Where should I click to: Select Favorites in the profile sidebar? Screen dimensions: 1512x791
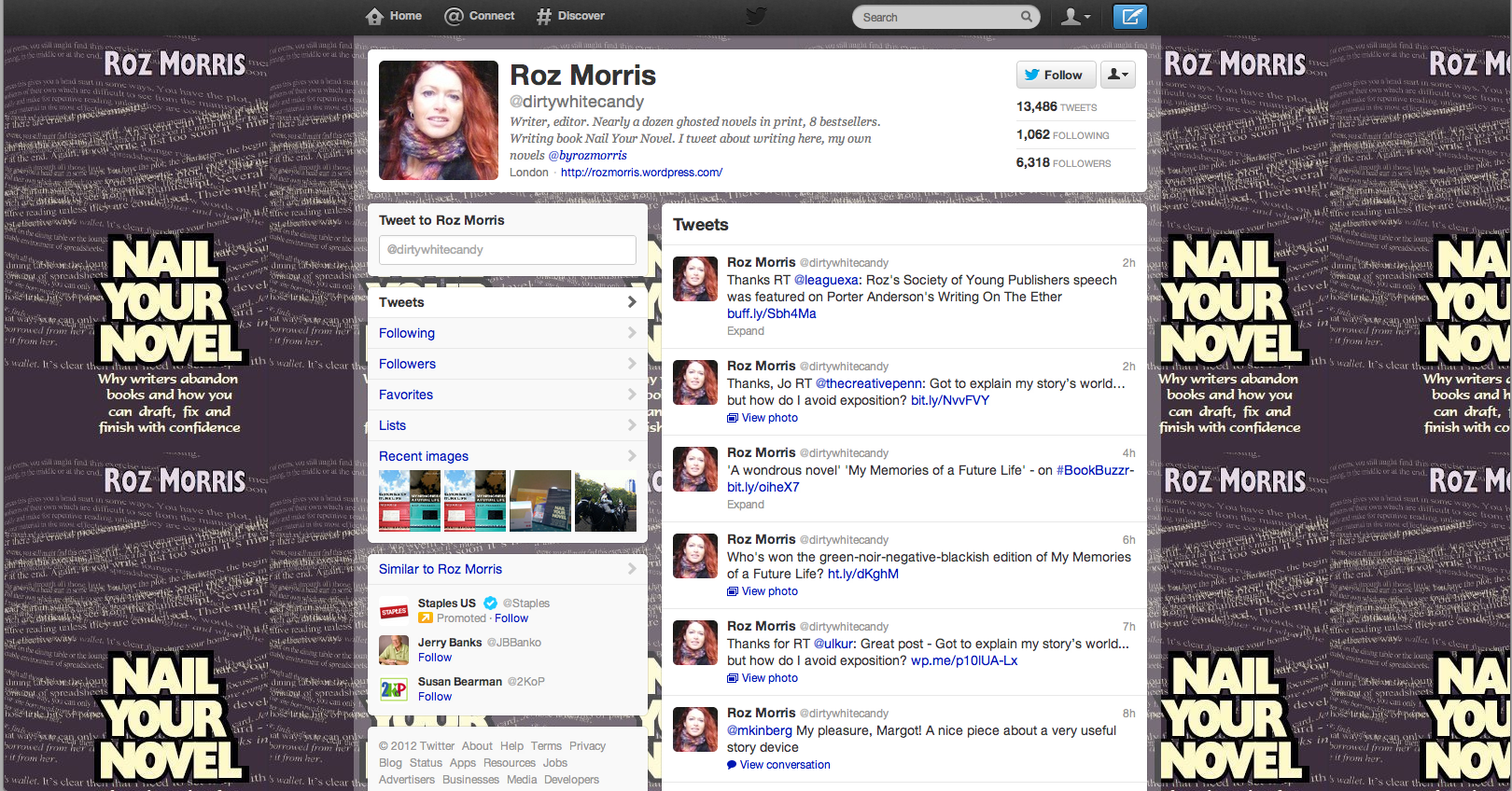tap(508, 395)
